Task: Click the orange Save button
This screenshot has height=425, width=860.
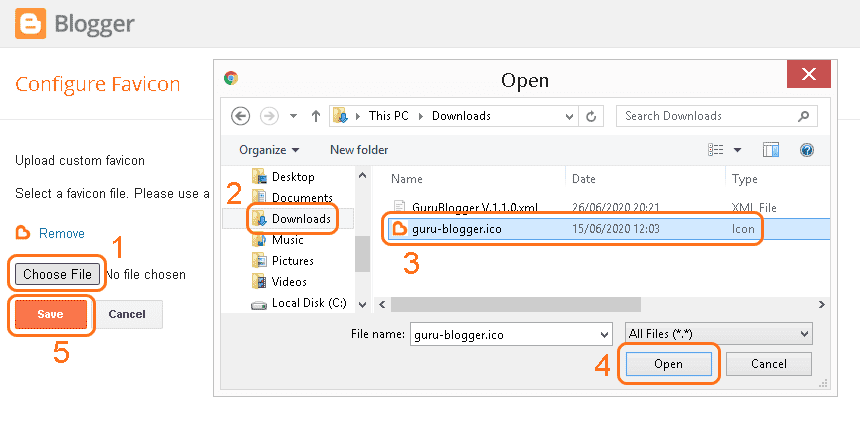Action: (x=50, y=314)
